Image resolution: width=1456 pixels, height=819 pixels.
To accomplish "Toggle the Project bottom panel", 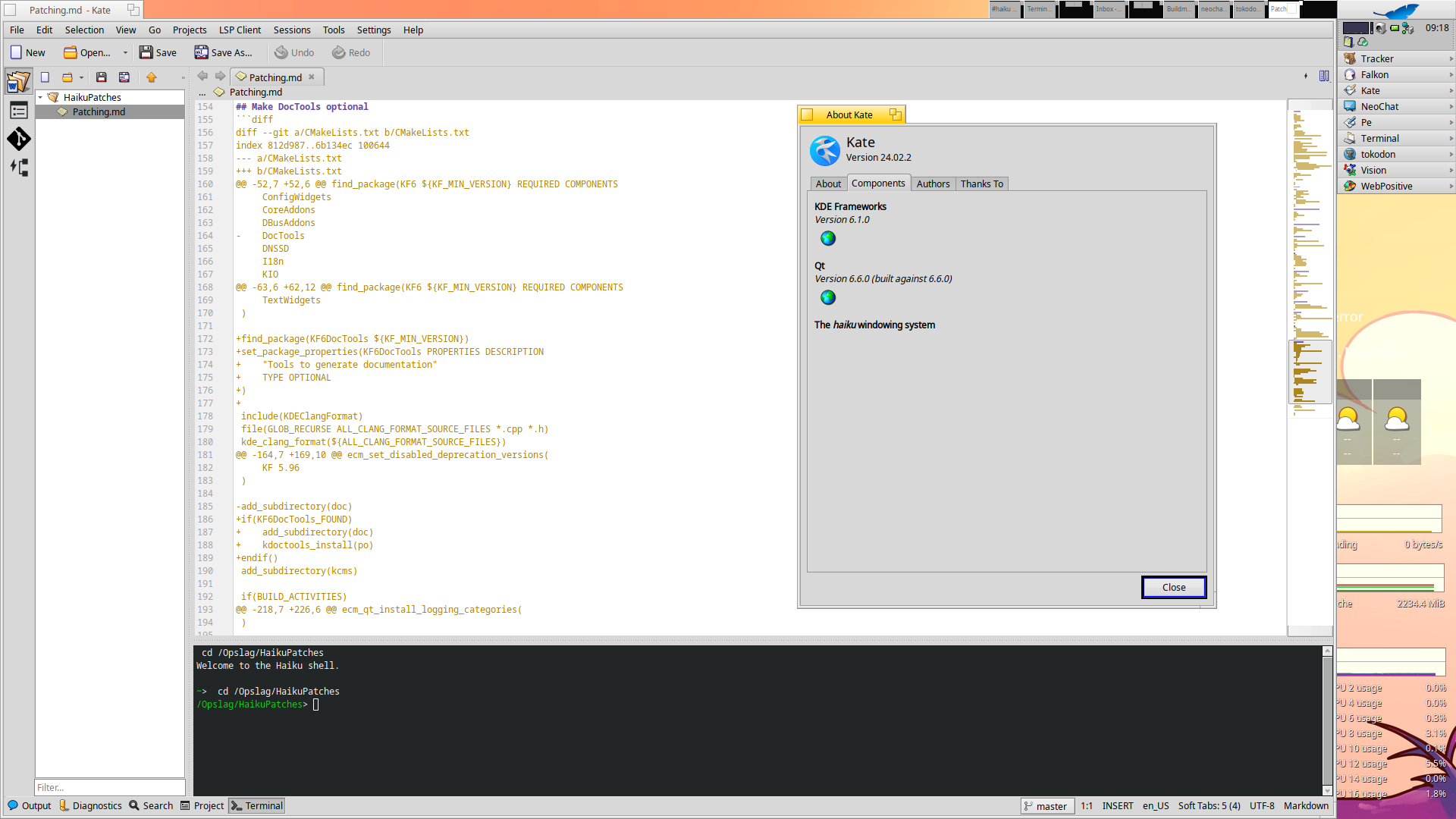I will pyautogui.click(x=202, y=805).
